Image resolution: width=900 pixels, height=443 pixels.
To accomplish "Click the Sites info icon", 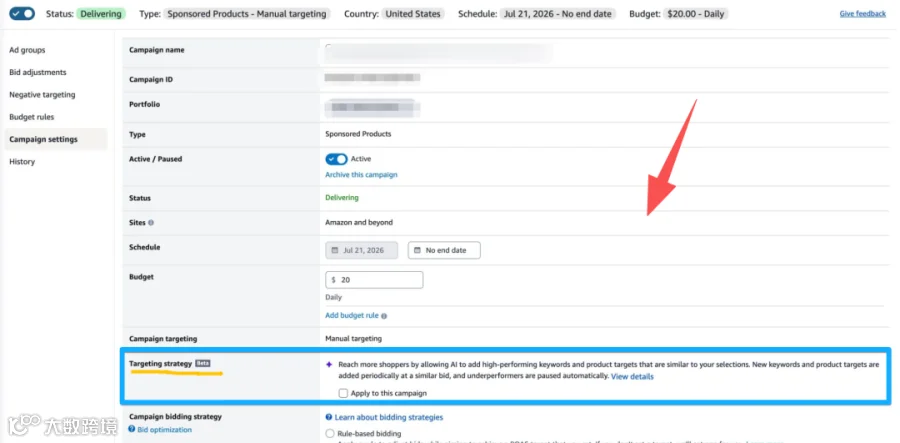I will point(151,223).
